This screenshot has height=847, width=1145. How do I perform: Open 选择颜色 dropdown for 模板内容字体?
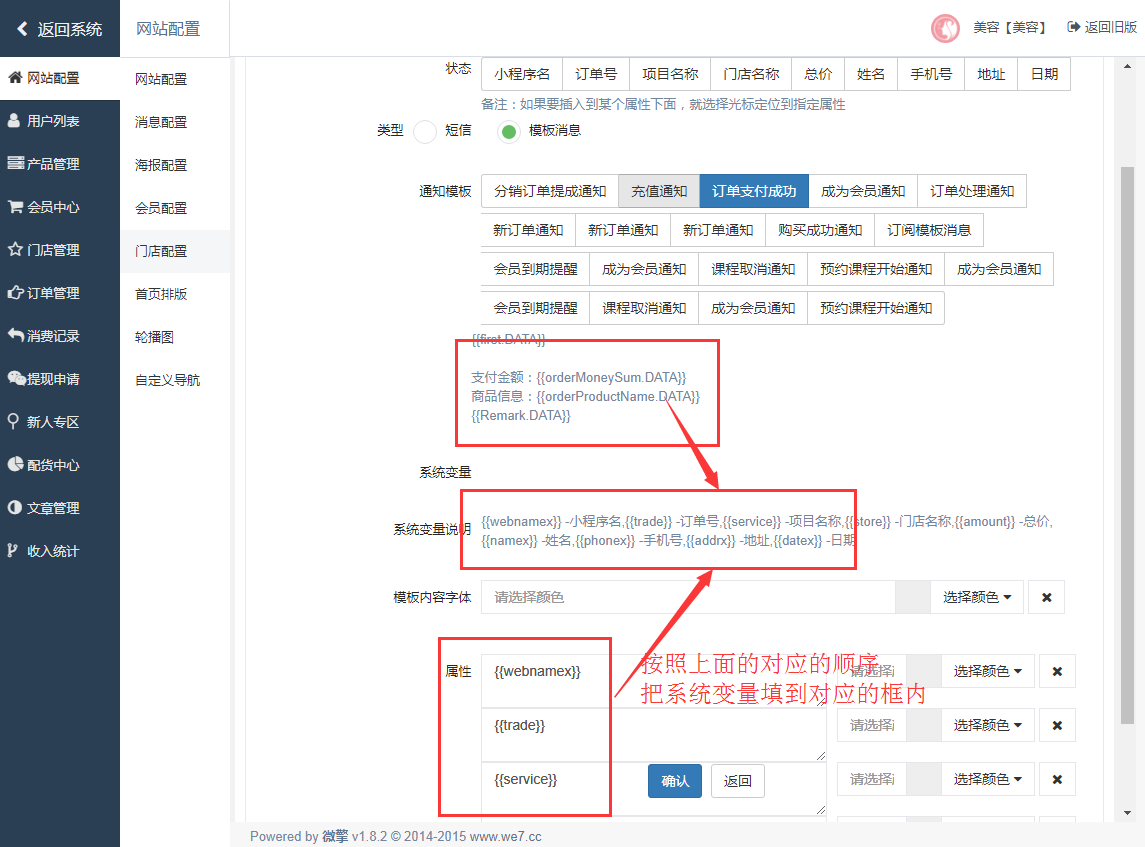point(976,597)
